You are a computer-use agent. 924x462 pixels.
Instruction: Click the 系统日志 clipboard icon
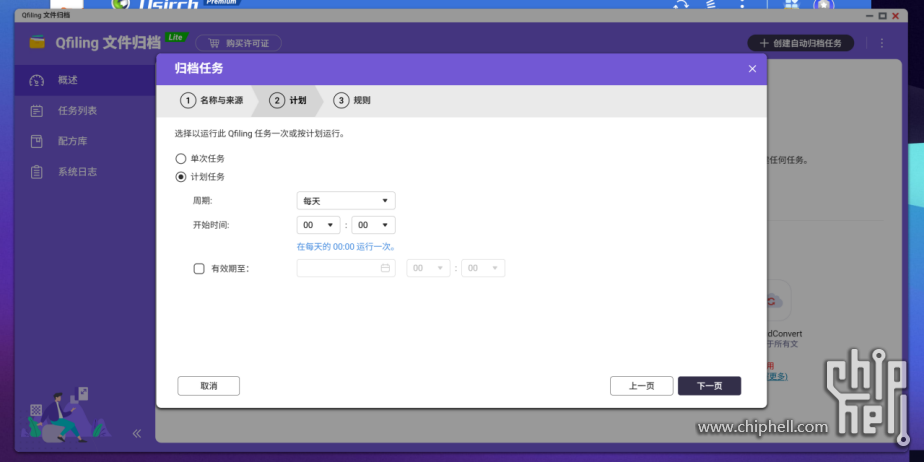pos(37,172)
